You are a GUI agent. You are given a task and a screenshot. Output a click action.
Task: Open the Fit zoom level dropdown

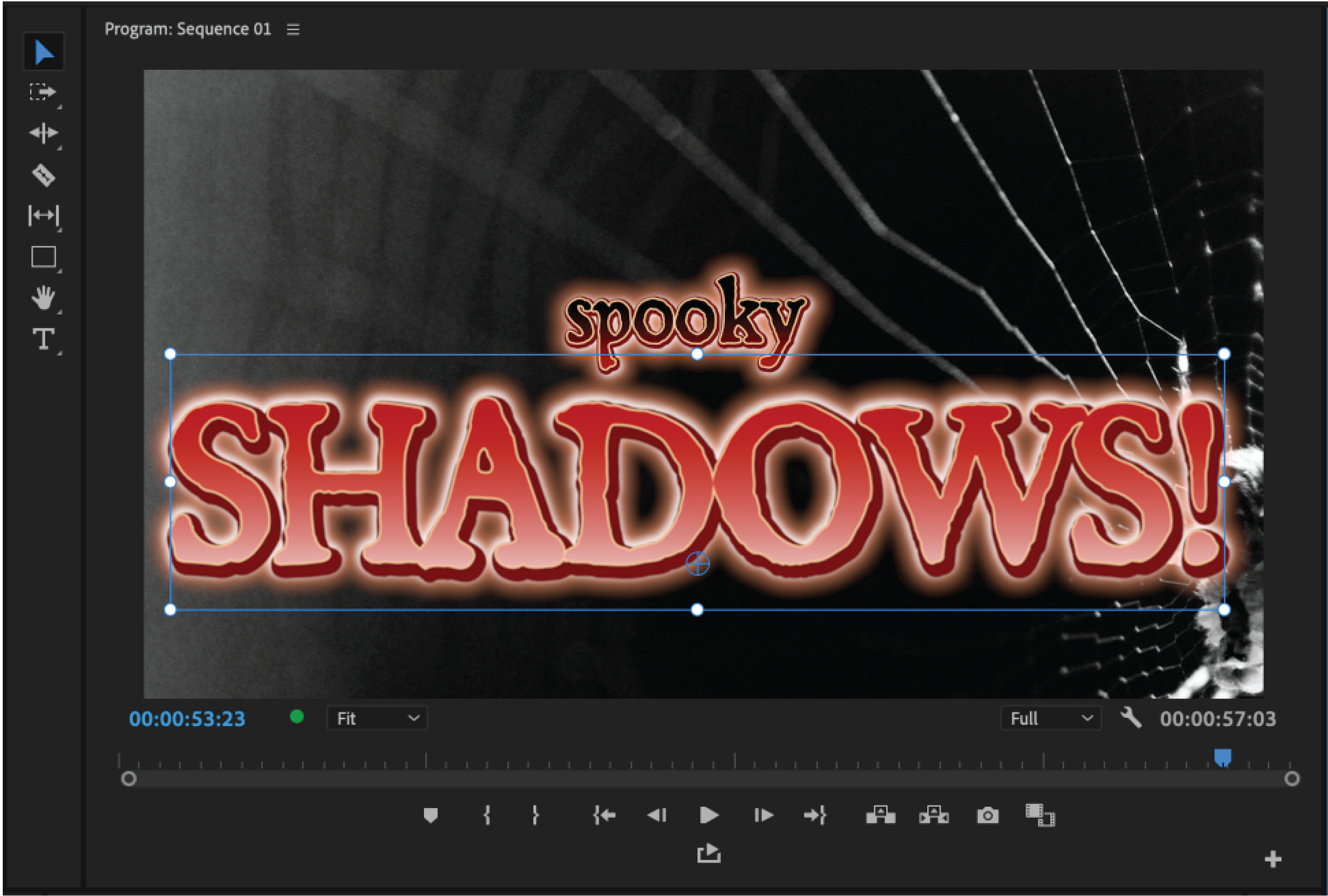tap(377, 718)
